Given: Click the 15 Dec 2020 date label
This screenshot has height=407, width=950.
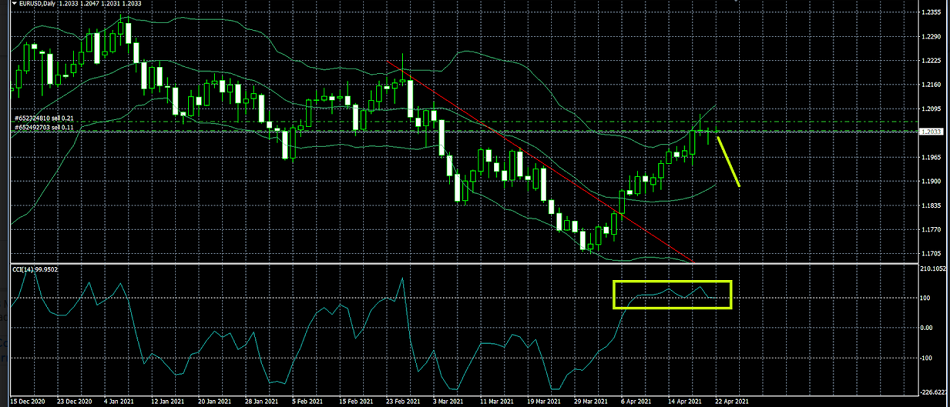Looking at the screenshot, I should [x=27, y=400].
